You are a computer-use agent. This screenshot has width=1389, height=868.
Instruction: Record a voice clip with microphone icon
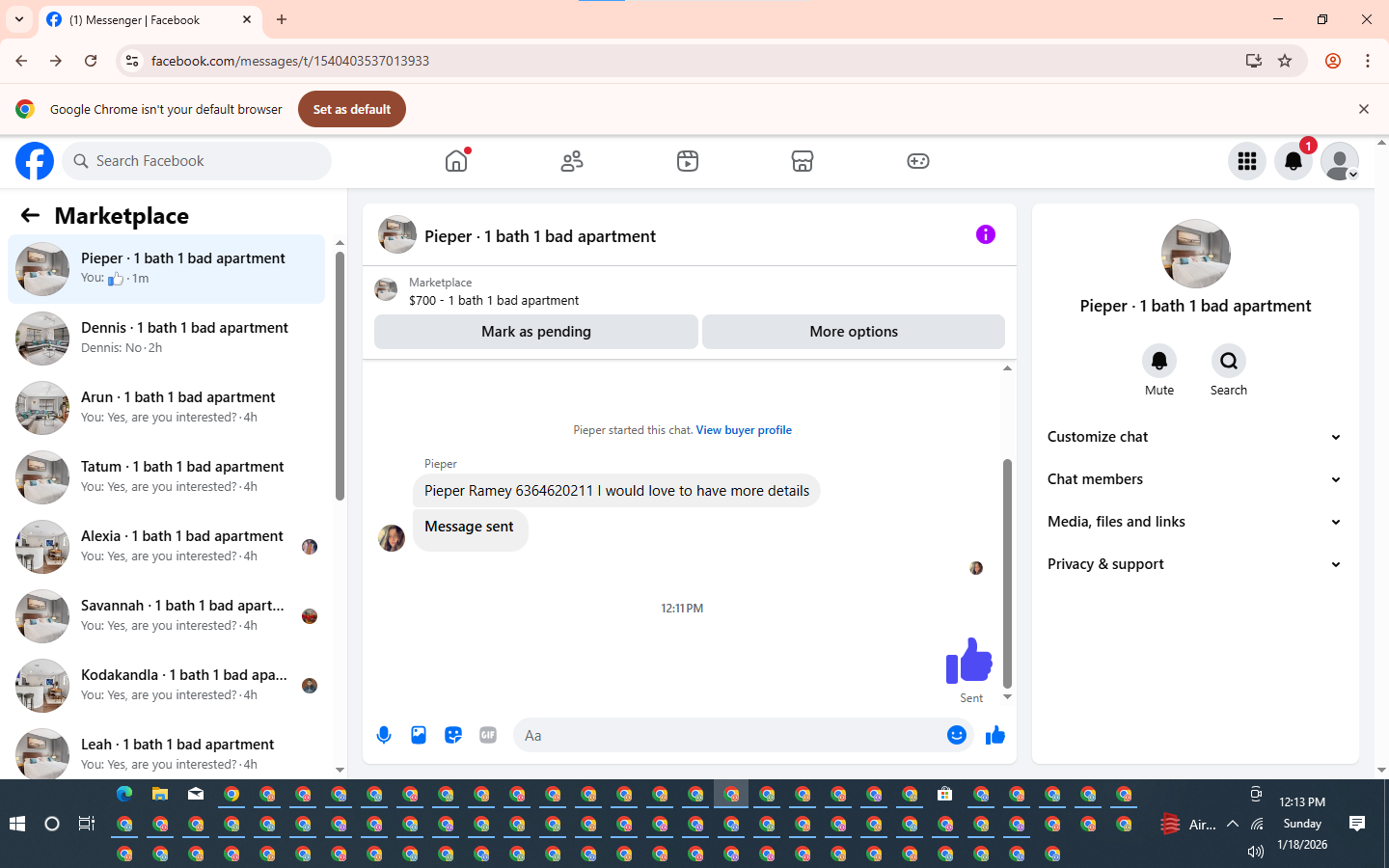coord(384,735)
